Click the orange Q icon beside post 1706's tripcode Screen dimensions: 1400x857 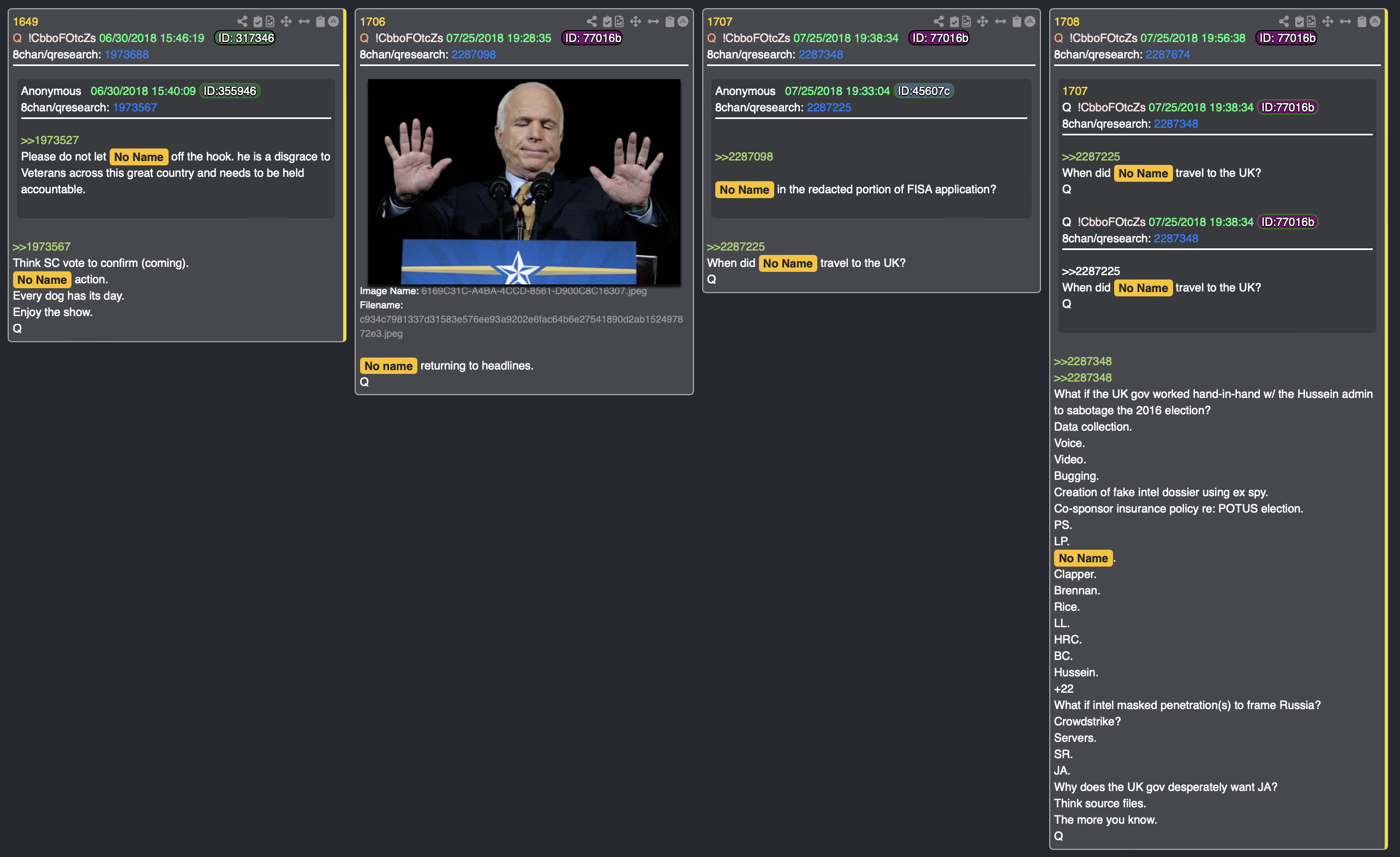(x=365, y=38)
